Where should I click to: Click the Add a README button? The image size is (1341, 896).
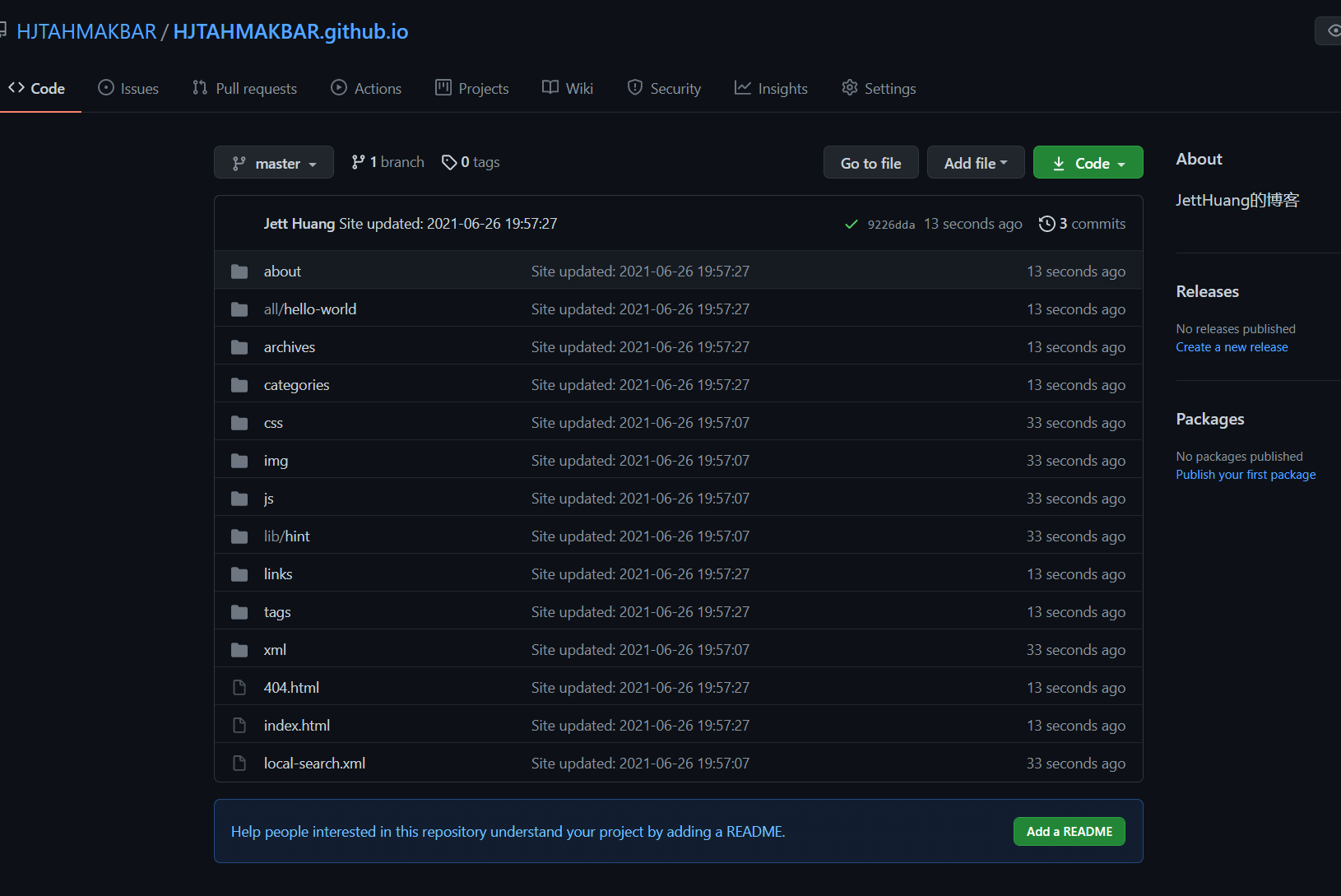pos(1069,832)
